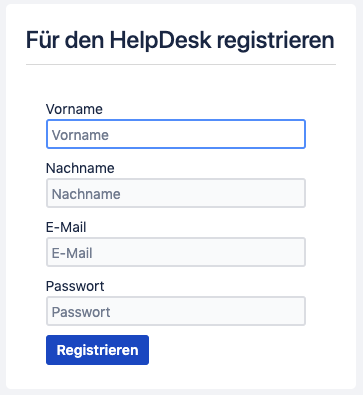Click the 'Für den HelpDesk registrieren' heading
The height and width of the screenshot is (395, 363).
coord(180,40)
